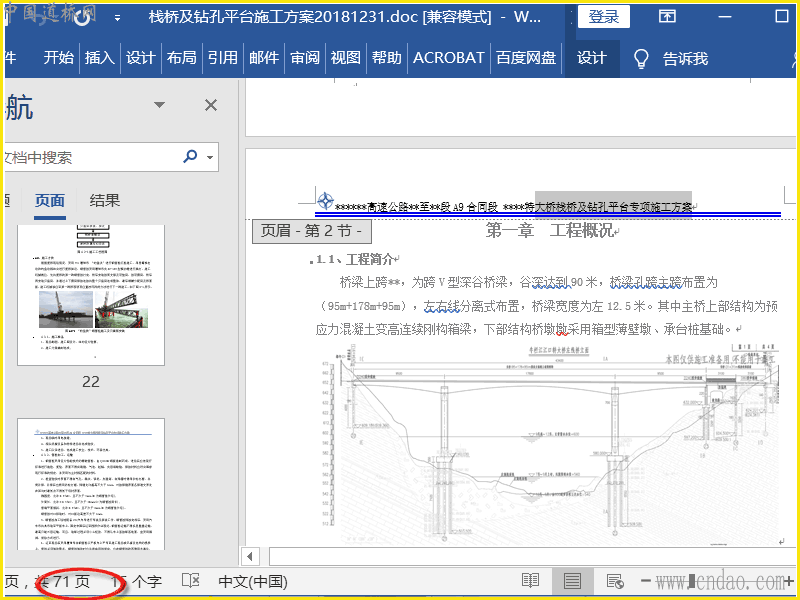Screen dimensions: 800x600
Task: Click the redo/repeat icon in title bar
Action: (x=83, y=18)
